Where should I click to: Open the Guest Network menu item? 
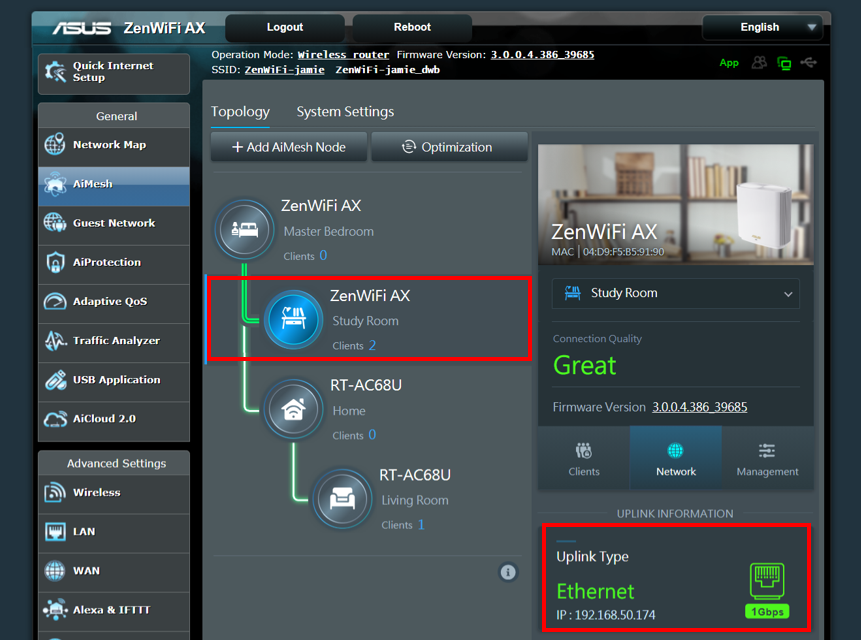114,223
